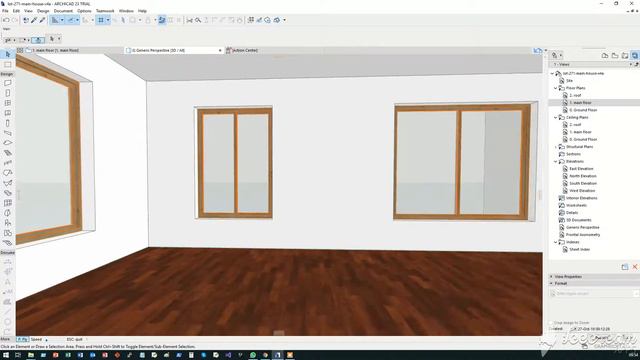Screen dimensions: 640x360
Task: Click the 3D window settings icon in the toolbar
Action: pos(277,20)
